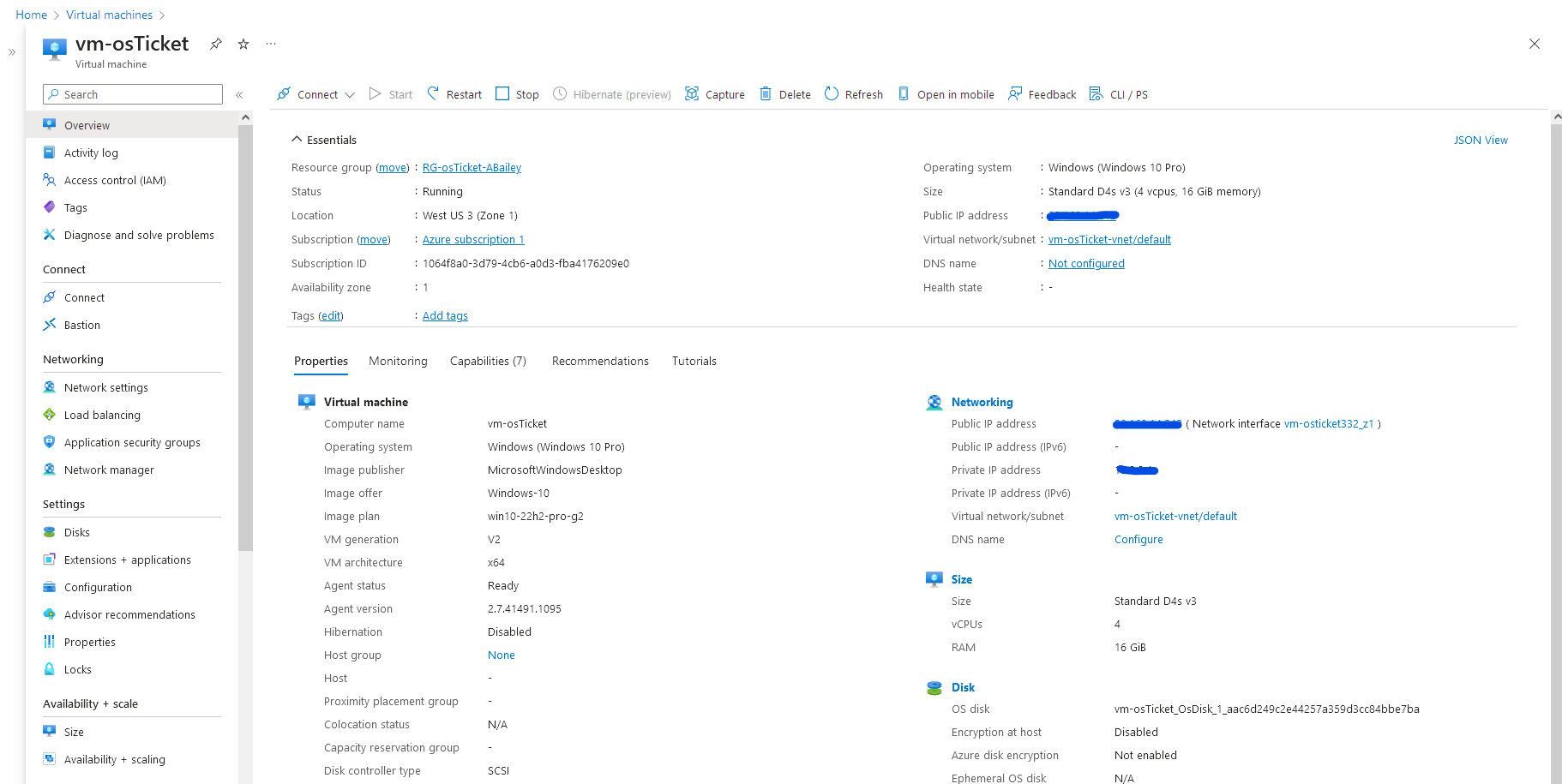Click the Size heading in properties

point(962,579)
